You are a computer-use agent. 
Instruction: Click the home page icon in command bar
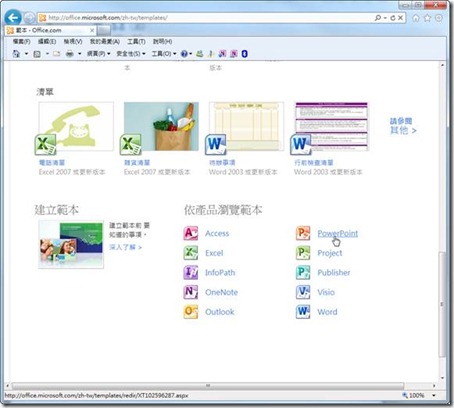pos(16,53)
